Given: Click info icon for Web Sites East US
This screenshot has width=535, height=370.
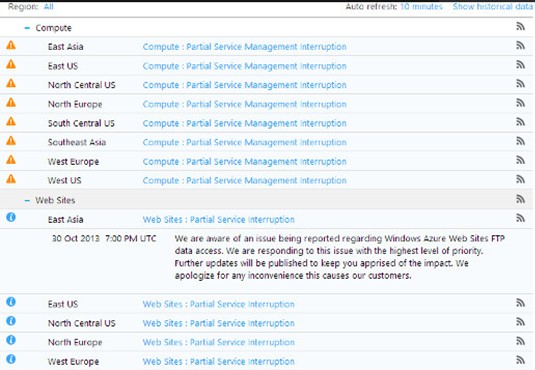Looking at the screenshot, I should pyautogui.click(x=11, y=302).
